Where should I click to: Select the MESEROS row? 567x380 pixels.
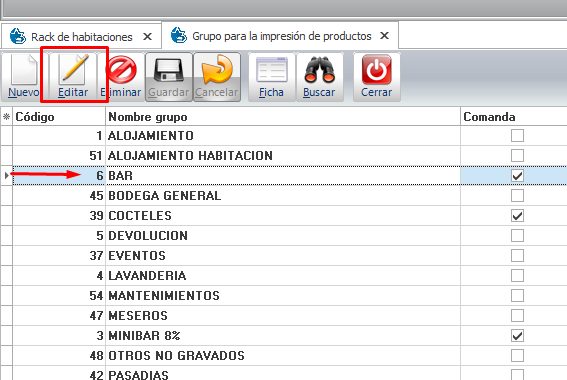coord(283,316)
